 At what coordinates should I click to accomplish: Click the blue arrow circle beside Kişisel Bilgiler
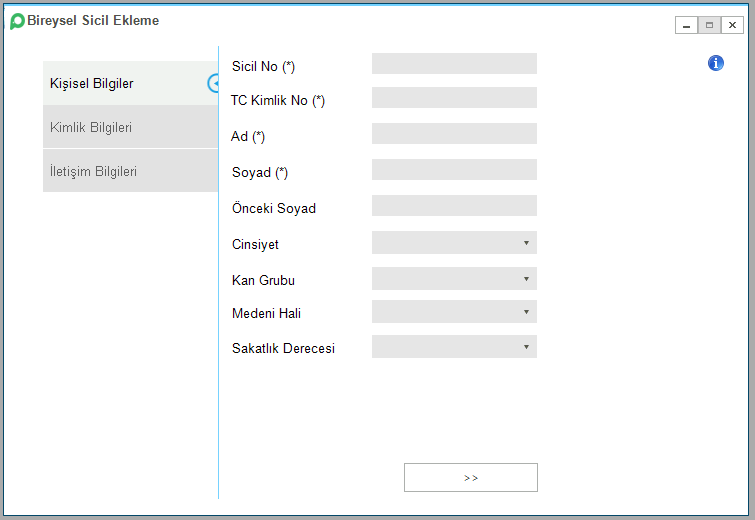pyautogui.click(x=213, y=83)
